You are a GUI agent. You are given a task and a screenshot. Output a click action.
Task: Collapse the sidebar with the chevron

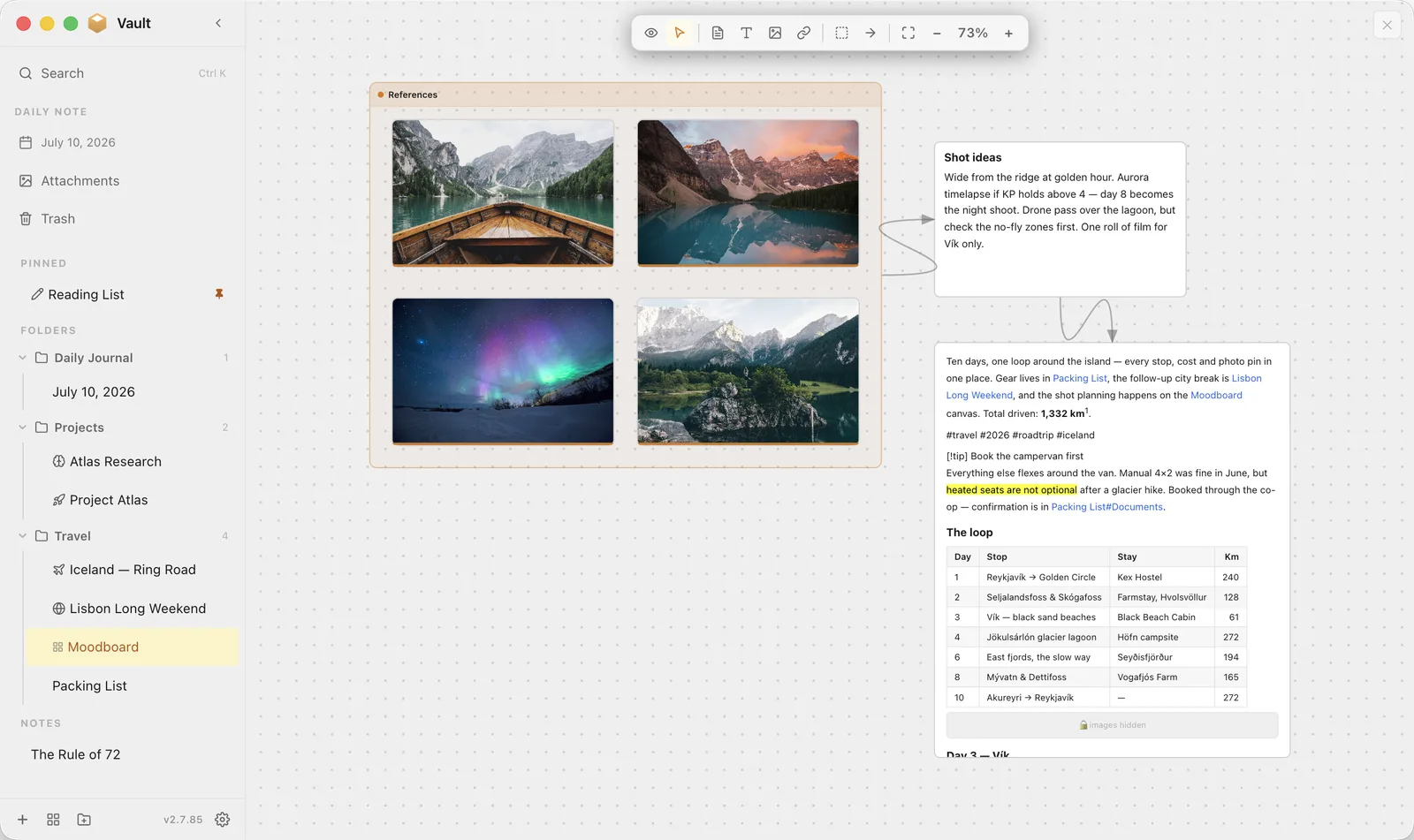[x=218, y=23]
